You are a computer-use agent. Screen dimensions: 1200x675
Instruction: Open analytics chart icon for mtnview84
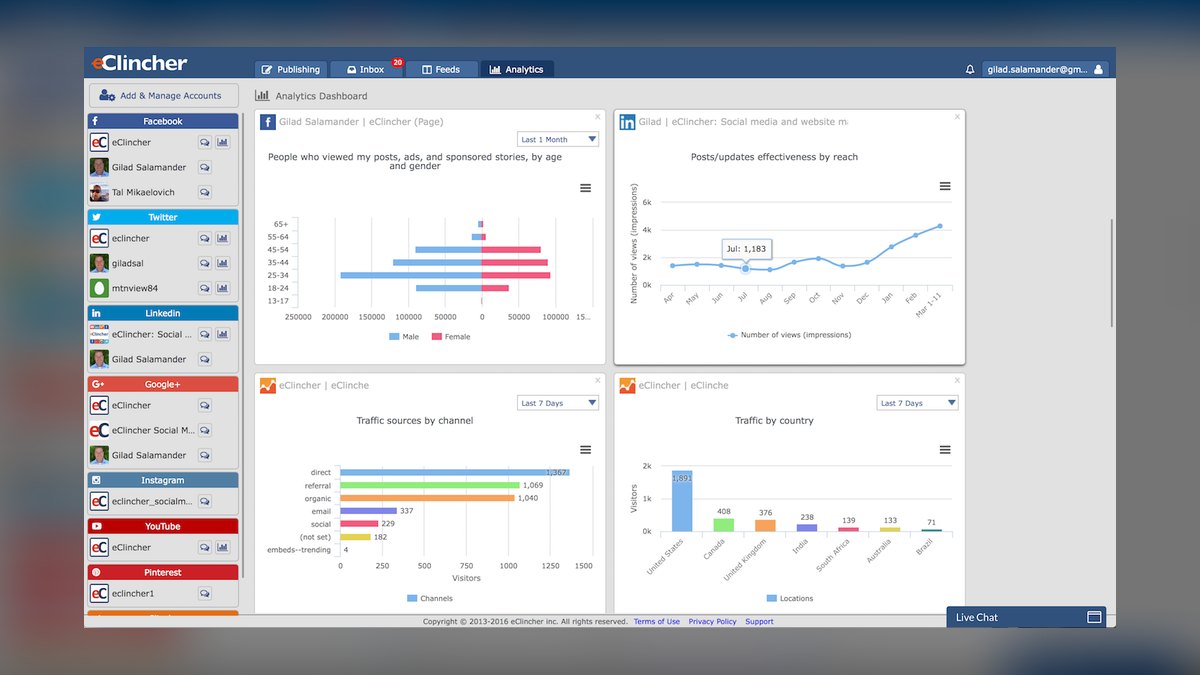tap(222, 288)
